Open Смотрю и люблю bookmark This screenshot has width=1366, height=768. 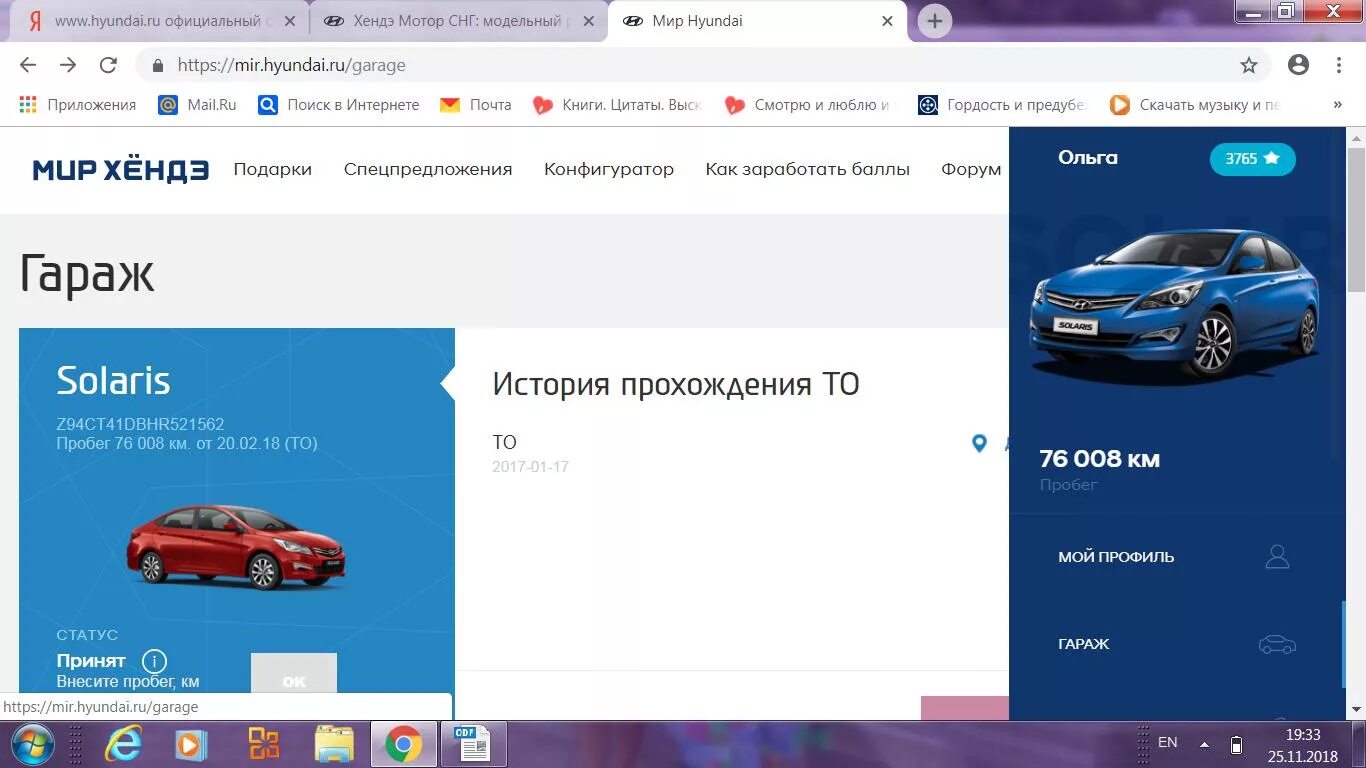(x=807, y=104)
